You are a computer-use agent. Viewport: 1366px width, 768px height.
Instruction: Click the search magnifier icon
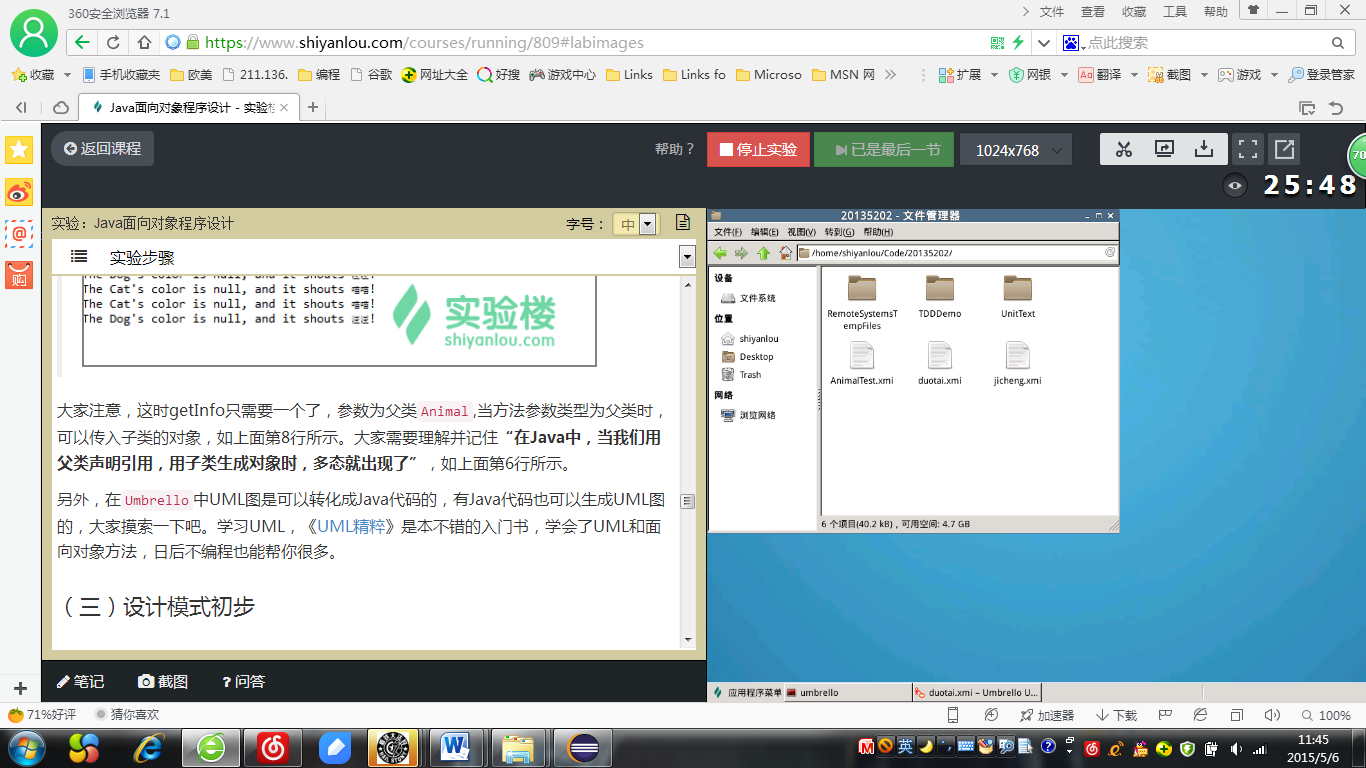[1338, 43]
